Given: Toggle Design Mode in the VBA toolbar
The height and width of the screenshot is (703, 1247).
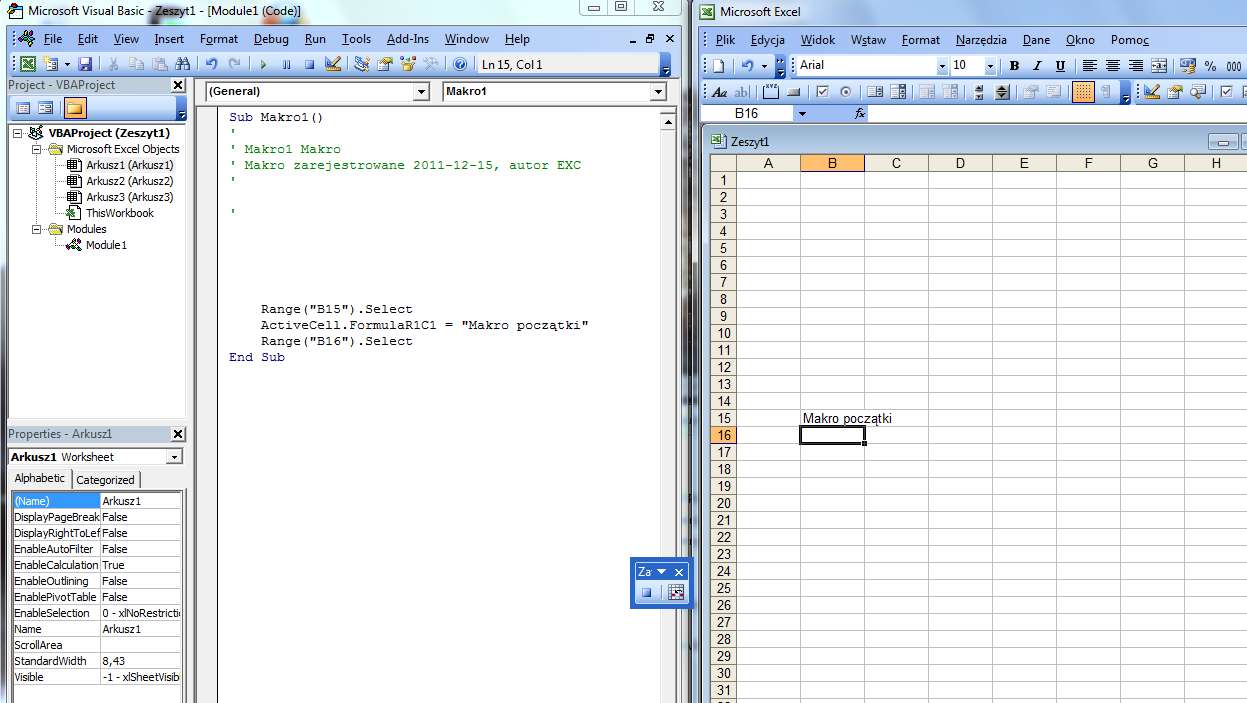Looking at the screenshot, I should click(333, 64).
